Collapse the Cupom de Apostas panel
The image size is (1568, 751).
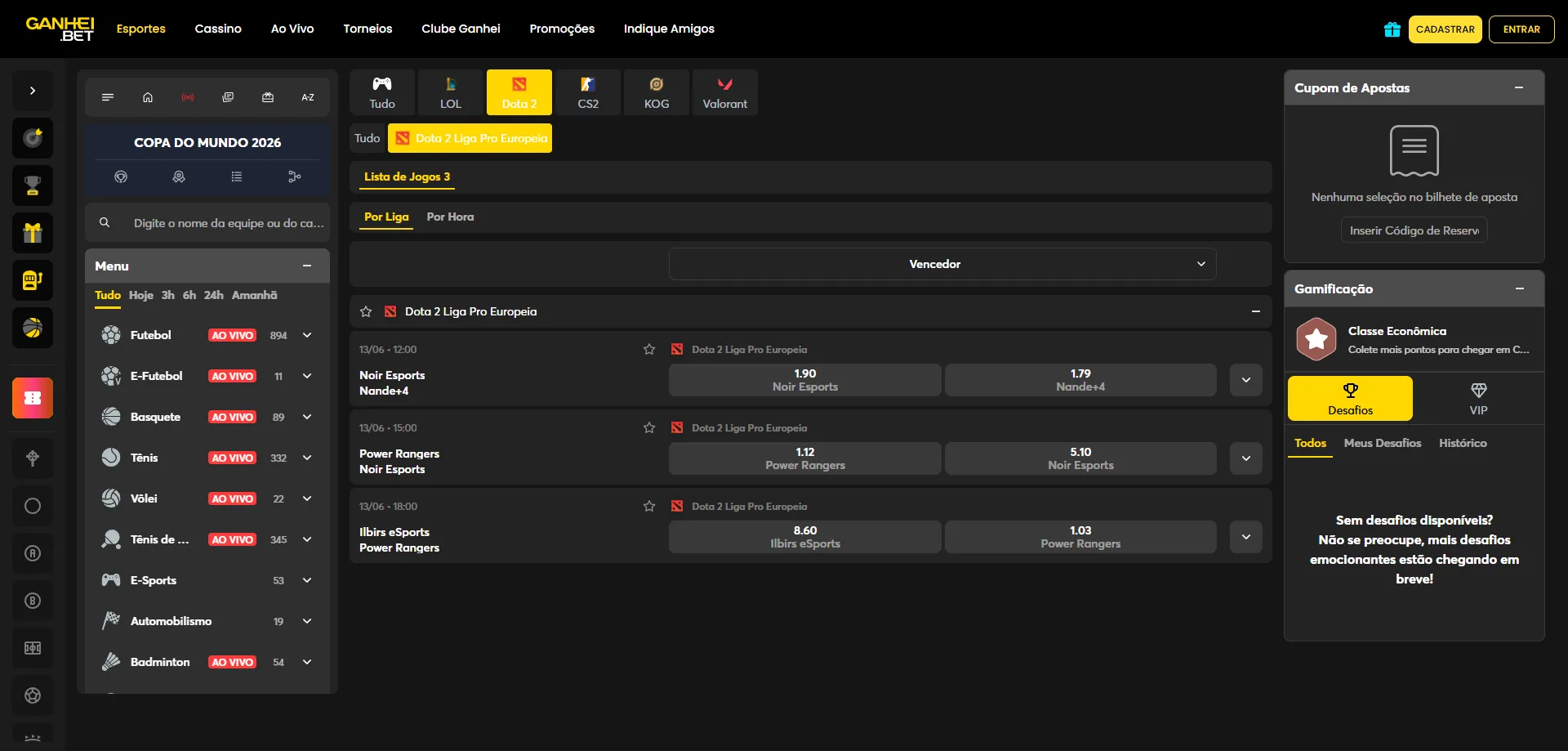pos(1519,87)
